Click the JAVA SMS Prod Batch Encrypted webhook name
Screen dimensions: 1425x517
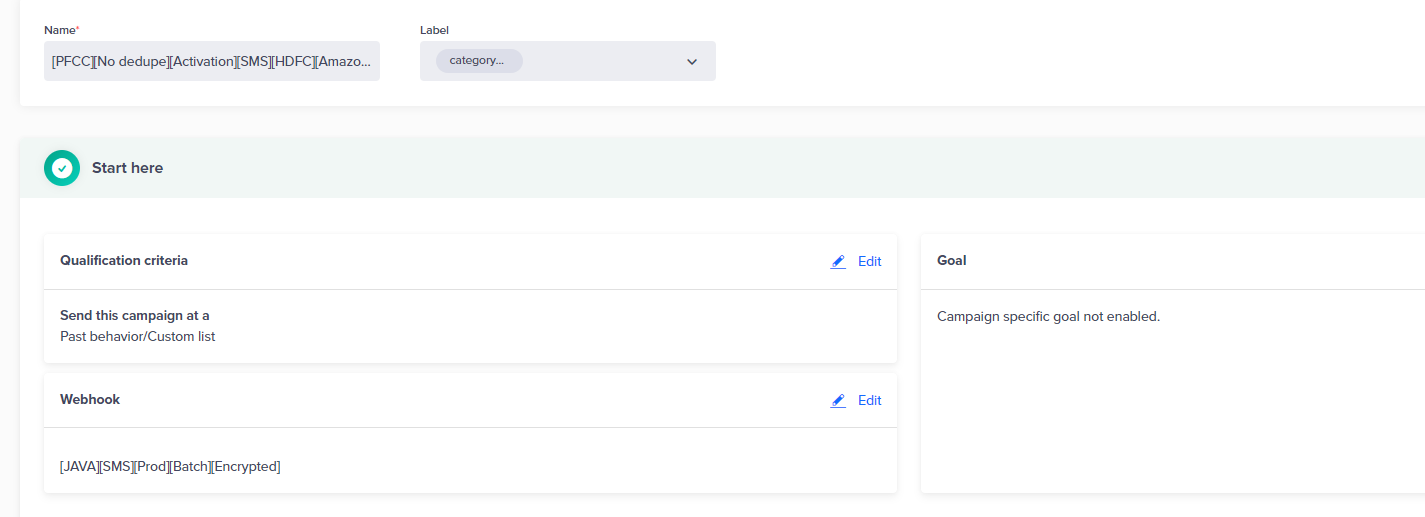pos(170,467)
